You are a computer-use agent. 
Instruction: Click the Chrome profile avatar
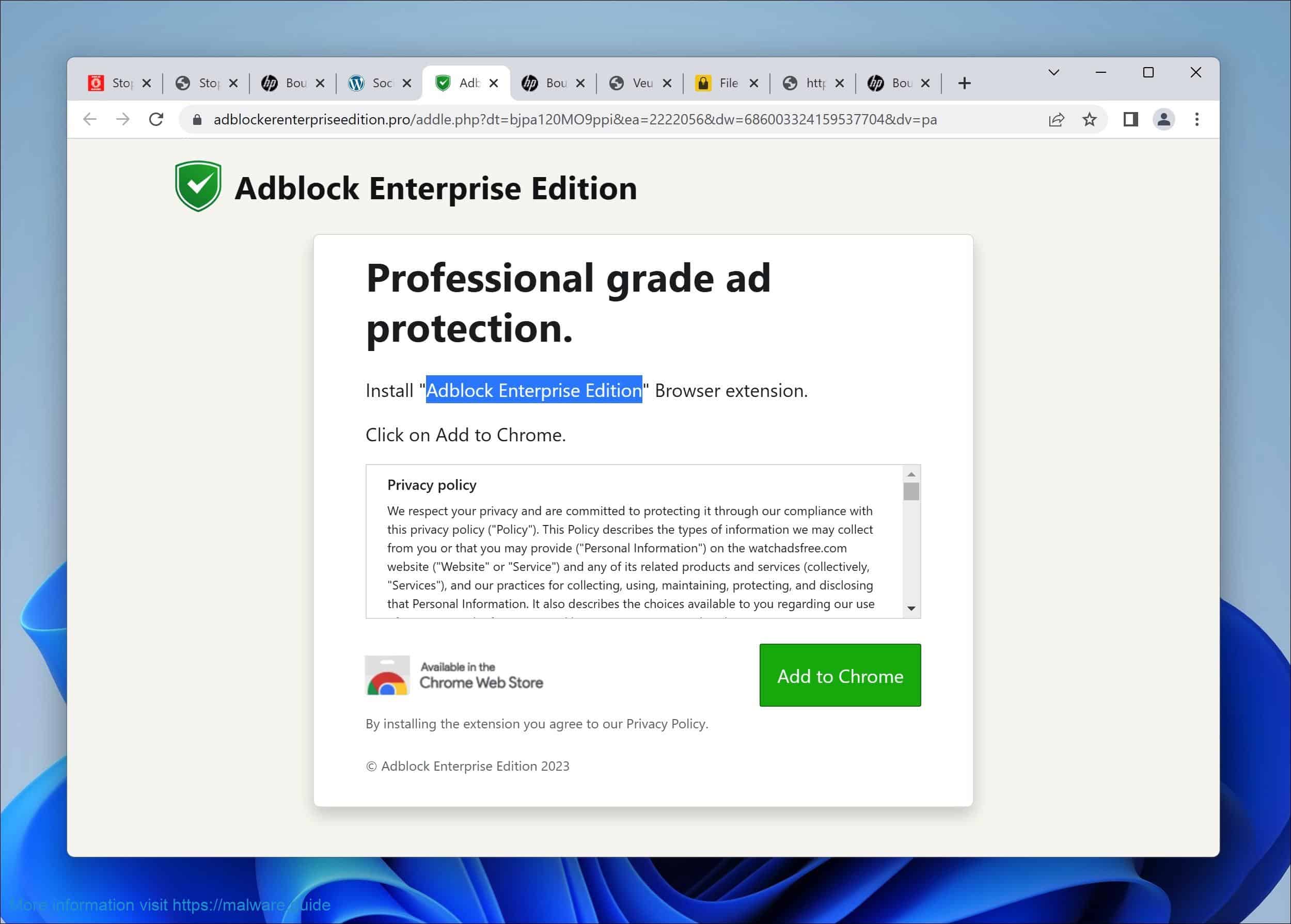pos(1164,119)
